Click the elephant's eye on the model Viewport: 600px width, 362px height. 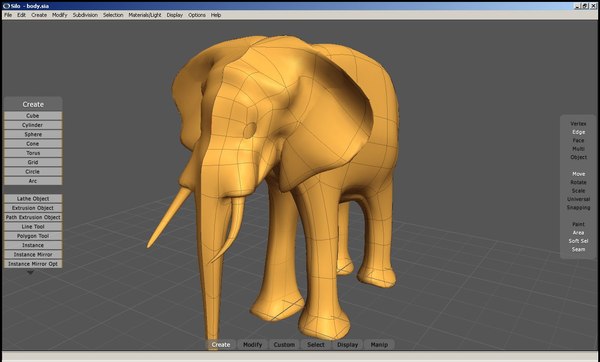[x=249, y=130]
